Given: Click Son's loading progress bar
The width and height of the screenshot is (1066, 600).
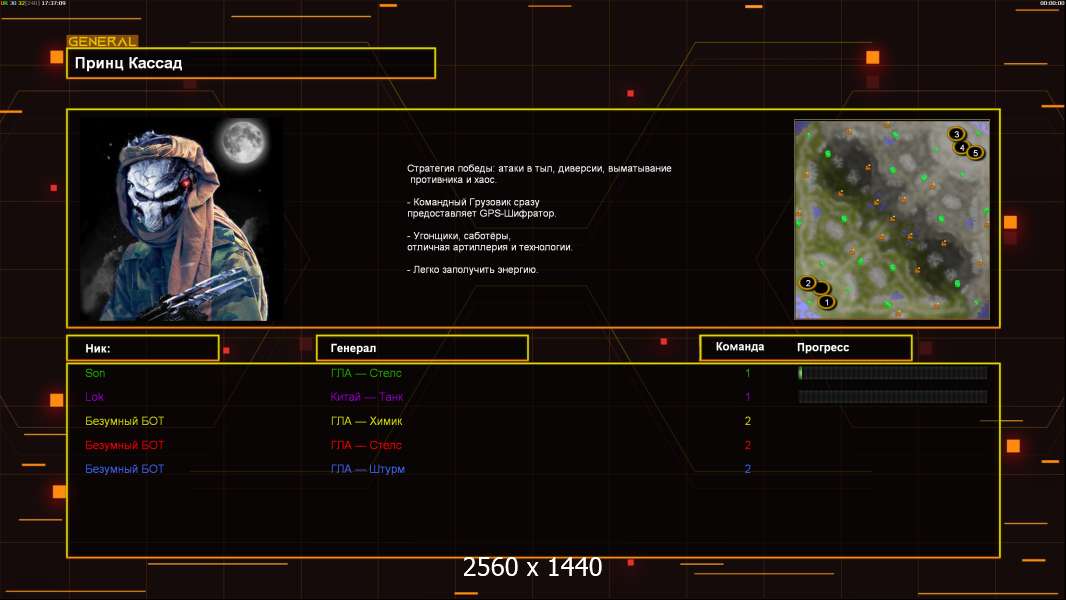Looking at the screenshot, I should point(892,373).
